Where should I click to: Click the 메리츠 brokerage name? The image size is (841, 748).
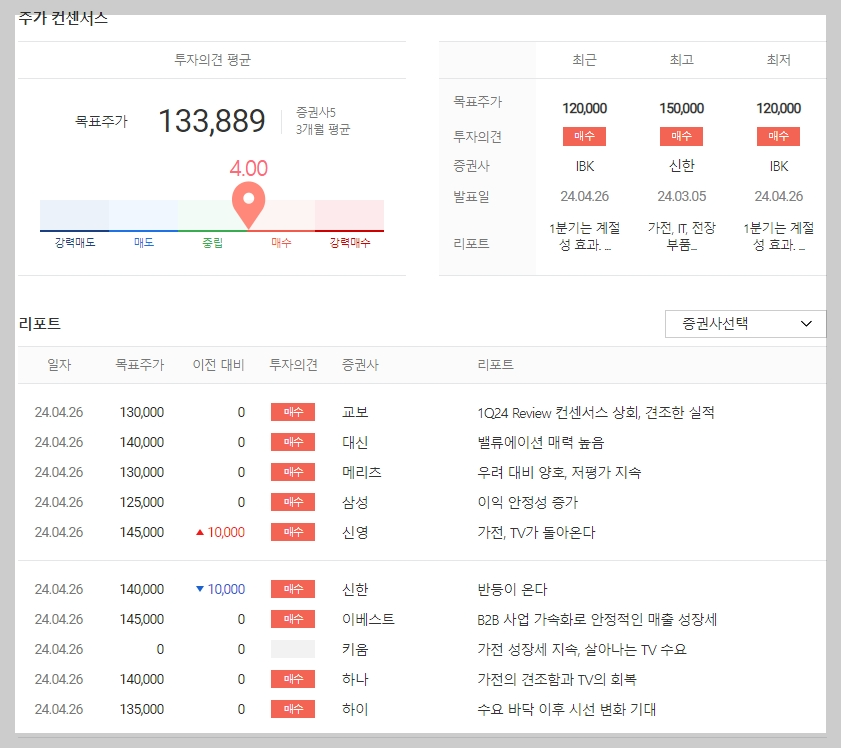click(x=362, y=472)
